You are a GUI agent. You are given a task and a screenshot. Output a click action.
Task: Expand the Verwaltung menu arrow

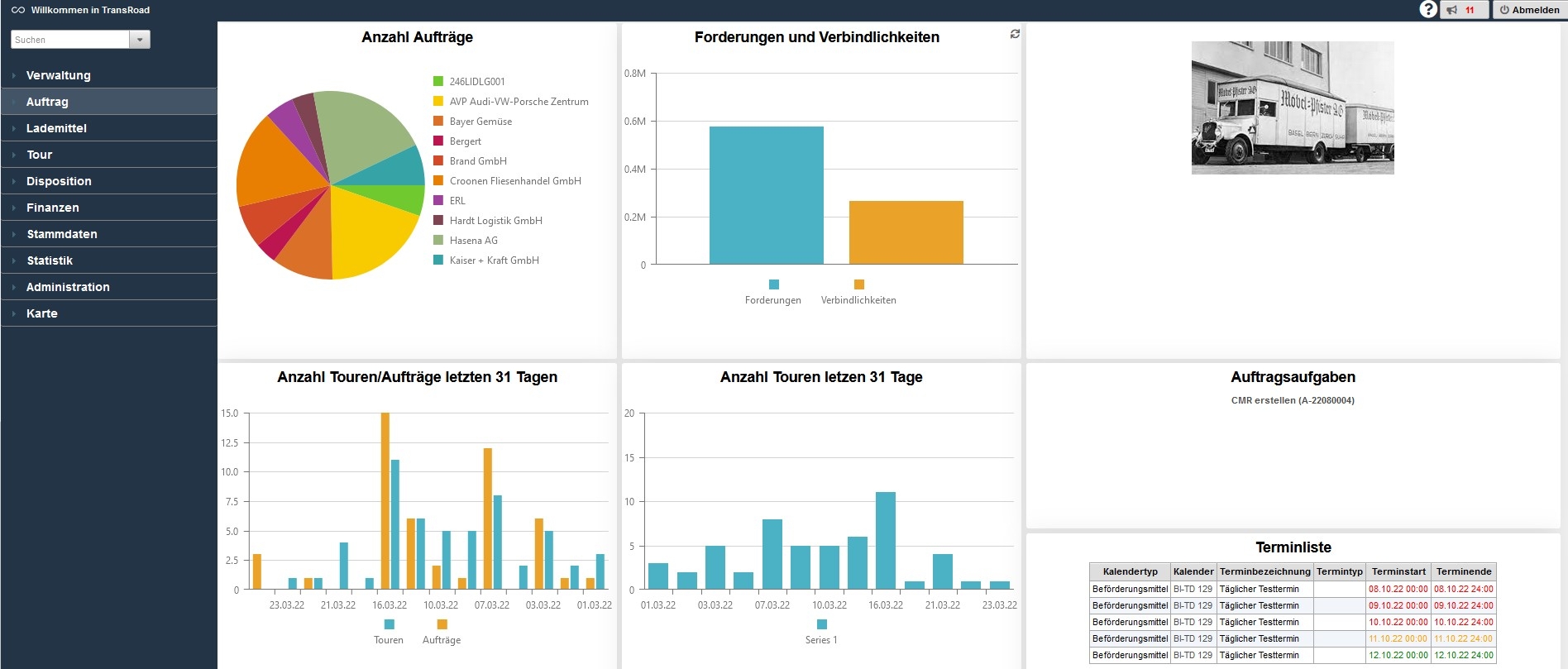pos(14,75)
